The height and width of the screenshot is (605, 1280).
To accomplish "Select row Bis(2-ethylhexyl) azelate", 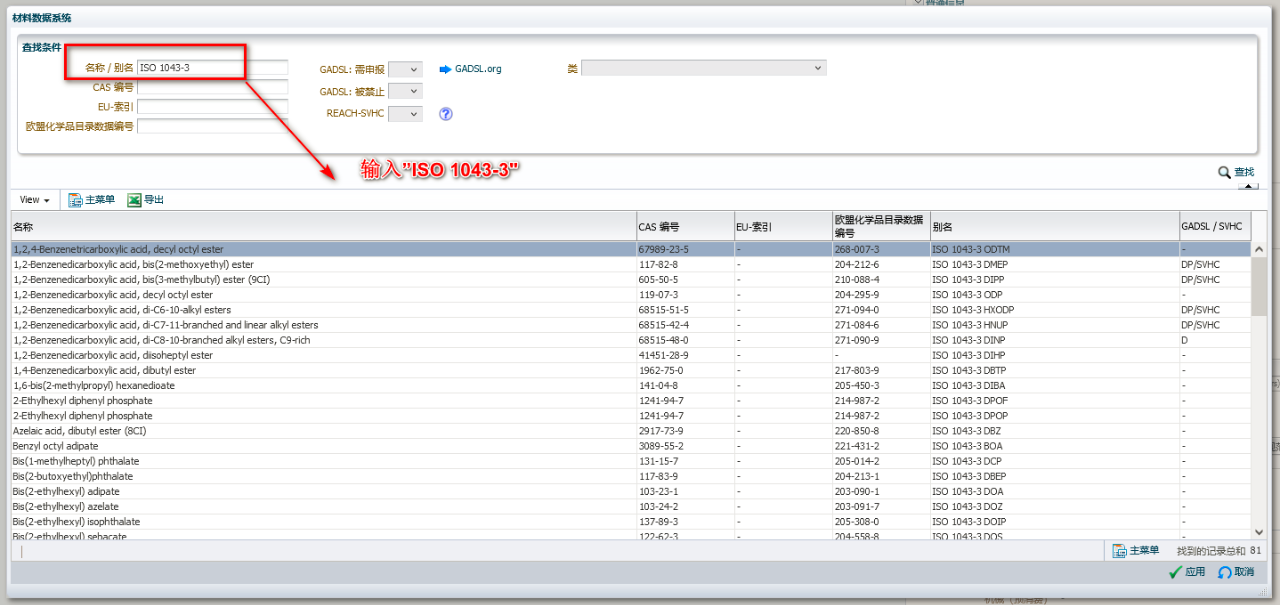I will tap(631, 506).
